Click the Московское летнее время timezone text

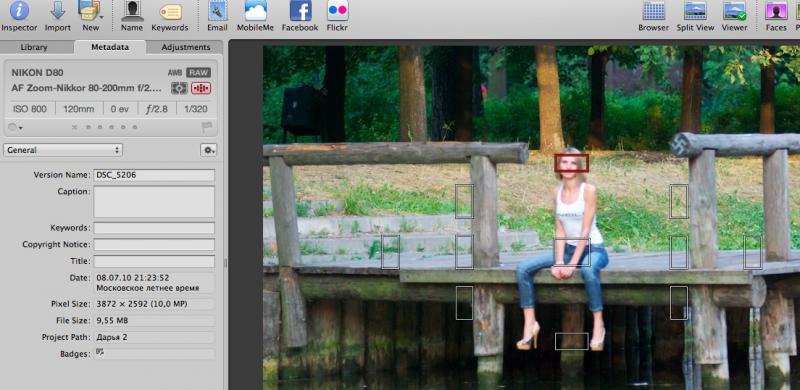click(147, 288)
